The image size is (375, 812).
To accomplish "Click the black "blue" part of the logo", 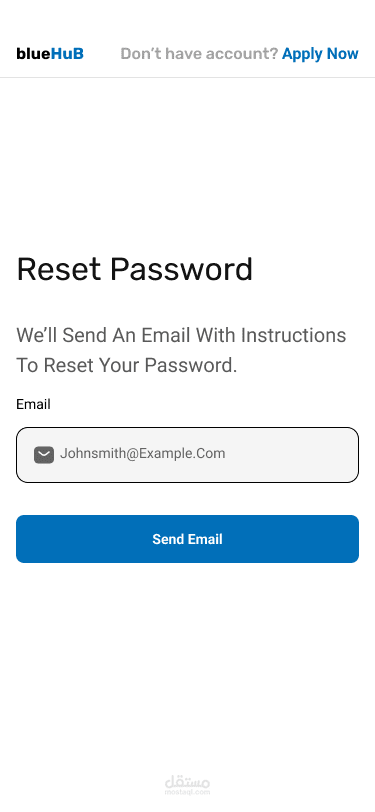I will pyautogui.click(x=33, y=53).
